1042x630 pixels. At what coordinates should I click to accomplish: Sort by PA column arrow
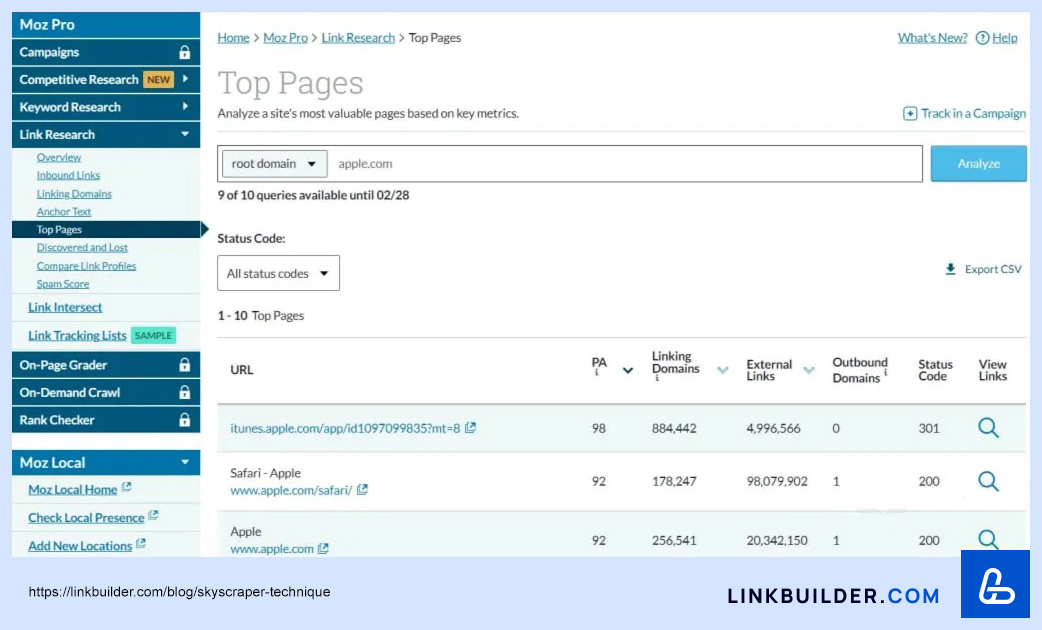627,370
